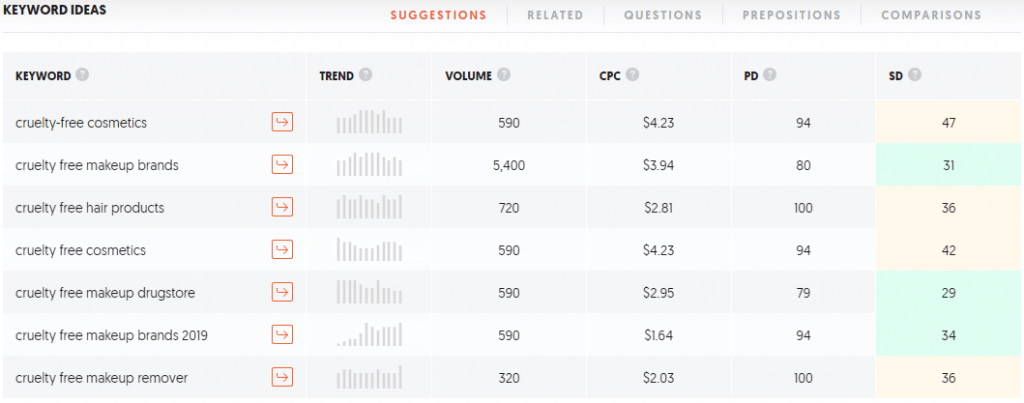Click trend chart for cruelty free makeup drugstore
The image size is (1024, 403).
point(369,292)
